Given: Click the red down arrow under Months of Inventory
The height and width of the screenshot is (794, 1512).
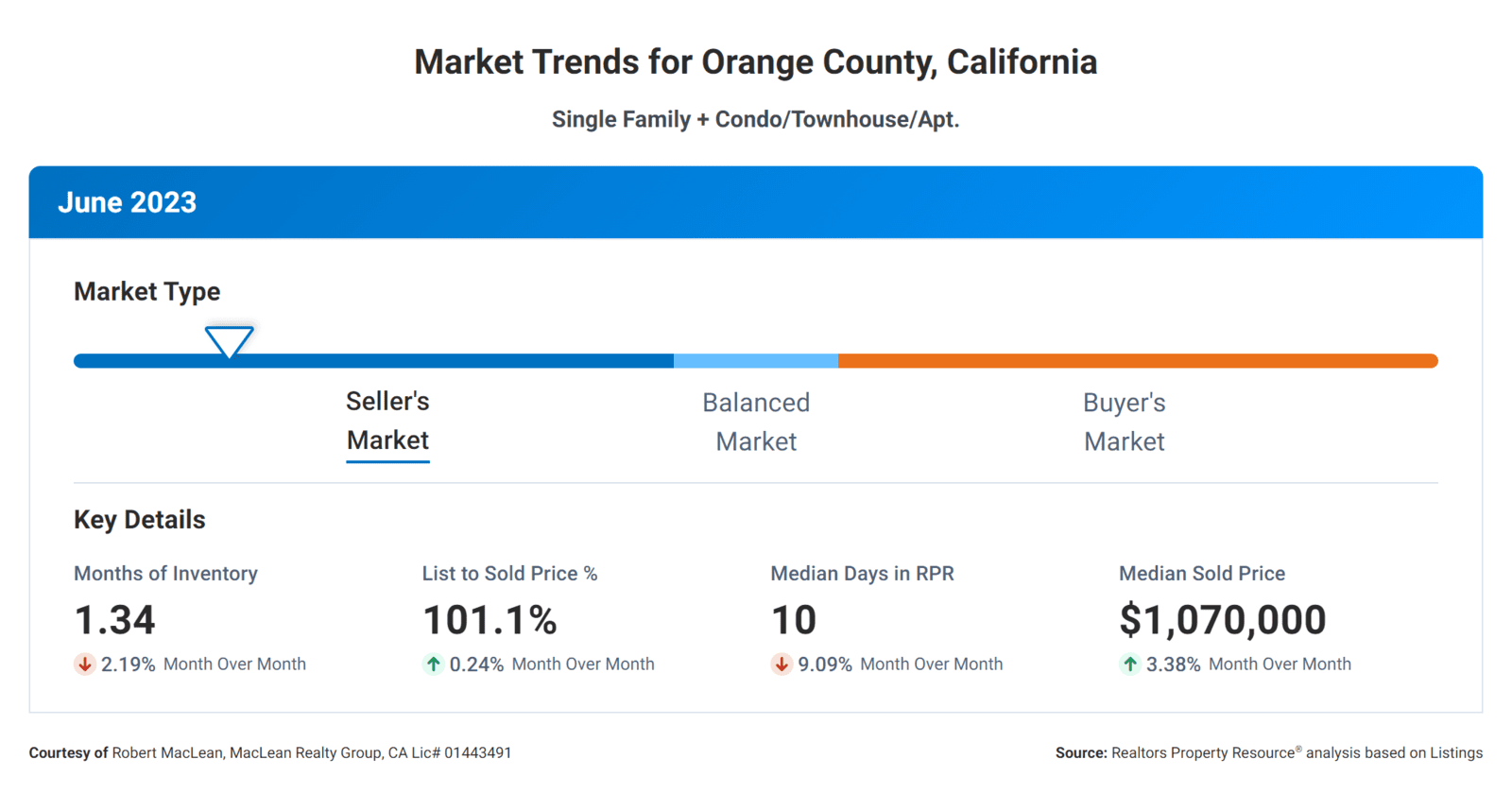Looking at the screenshot, I should pos(85,665).
